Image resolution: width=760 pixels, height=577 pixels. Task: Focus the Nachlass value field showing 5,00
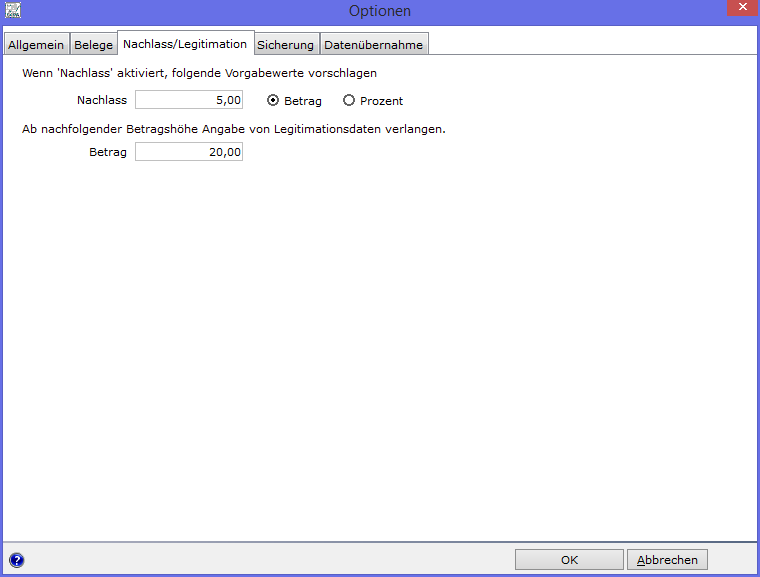189,100
